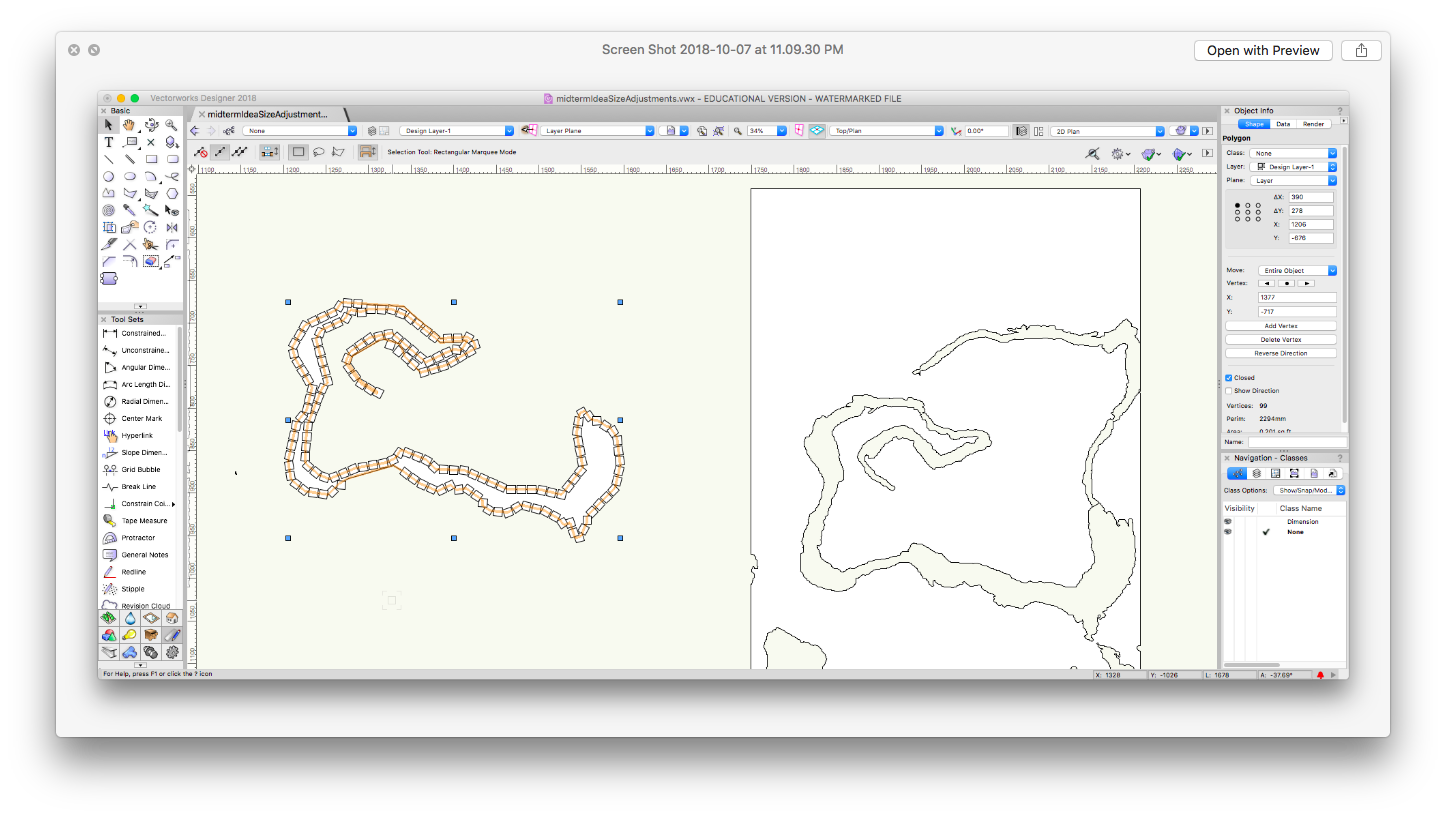Open the active class None dropdown in view bar
1446x817 pixels.
click(299, 130)
